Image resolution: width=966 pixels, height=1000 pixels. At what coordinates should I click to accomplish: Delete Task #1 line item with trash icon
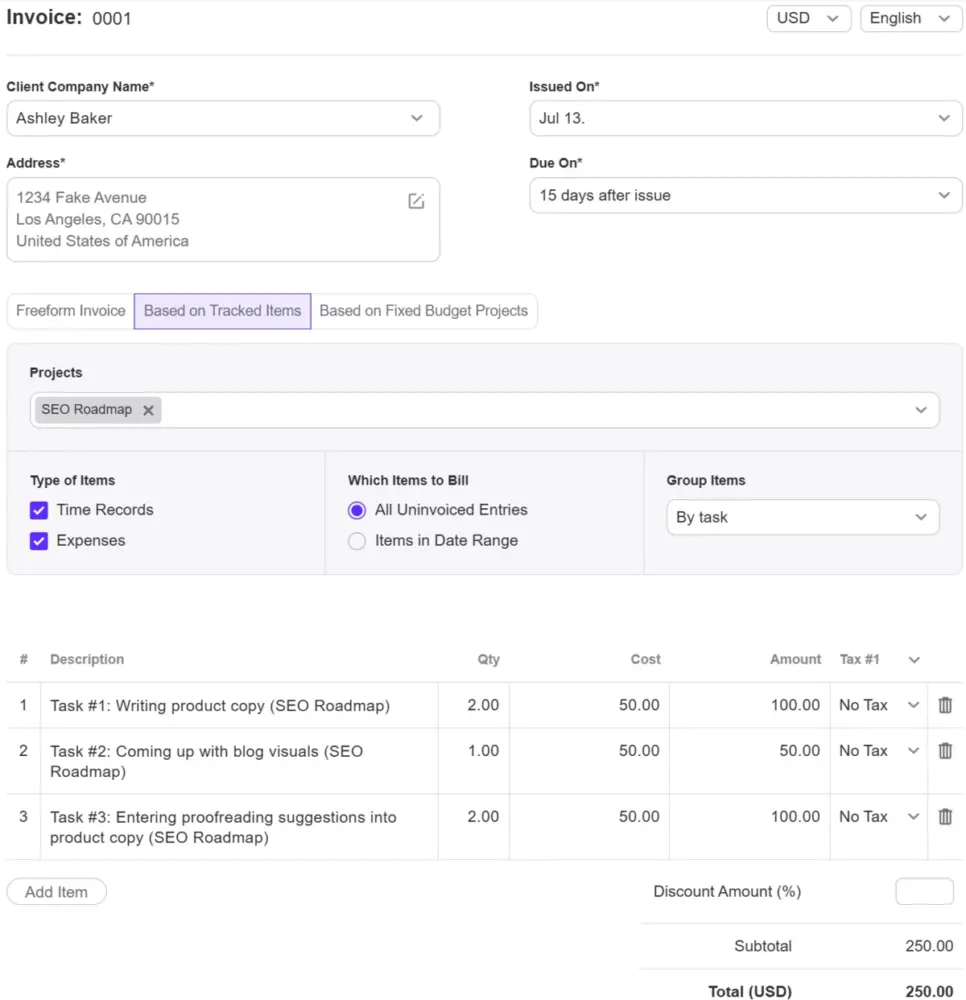click(945, 705)
